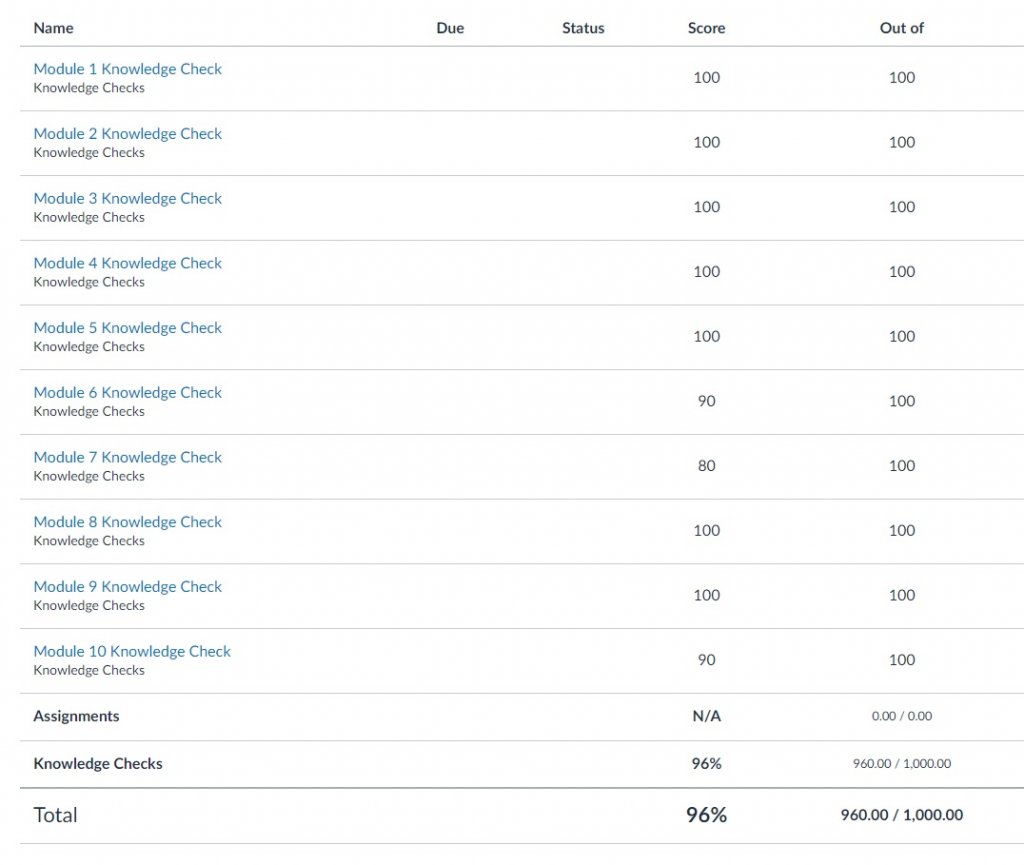Click the Status column header

coord(583,28)
